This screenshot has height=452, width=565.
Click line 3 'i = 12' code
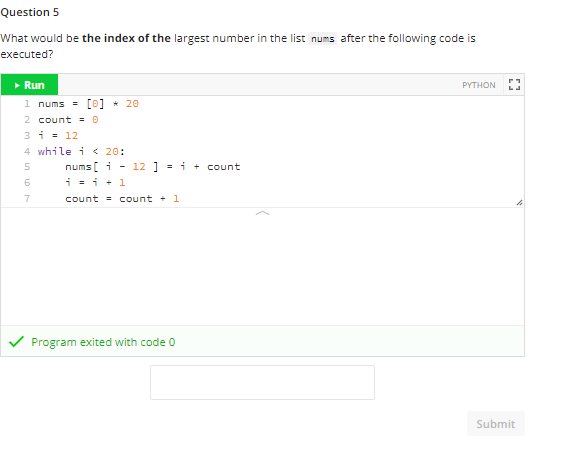(x=58, y=136)
